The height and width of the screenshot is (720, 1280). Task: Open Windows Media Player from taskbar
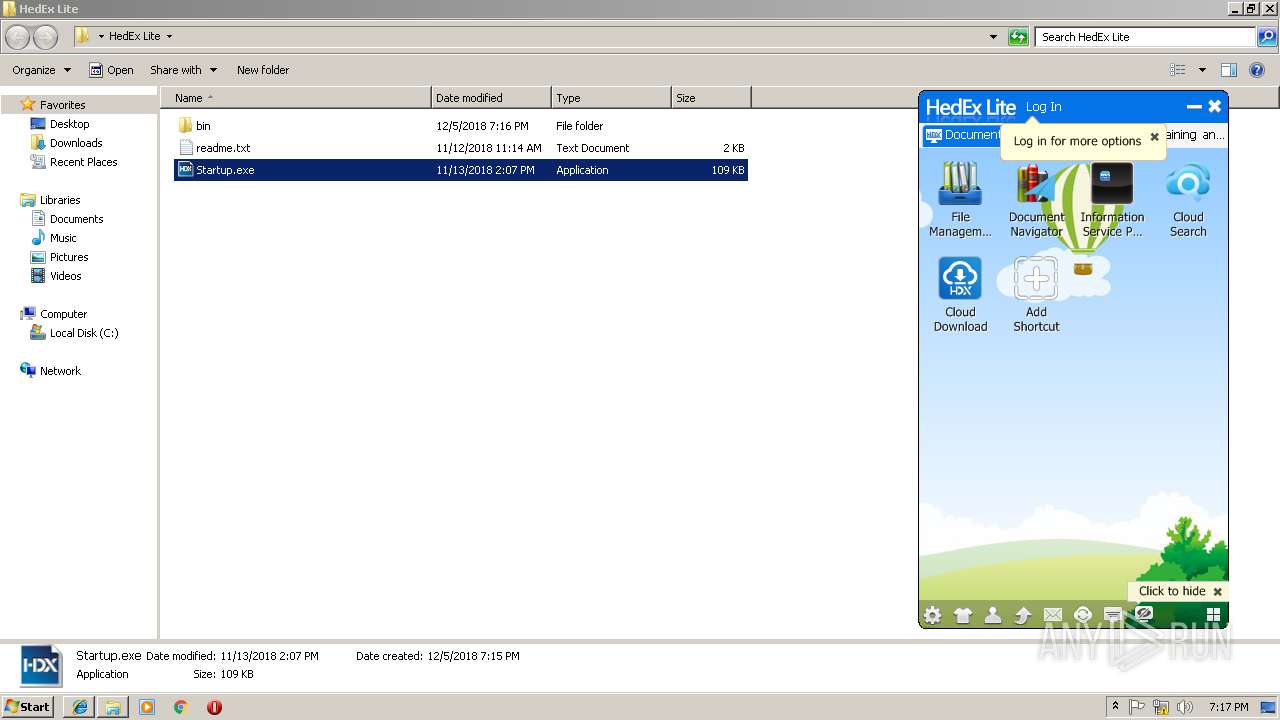click(147, 707)
